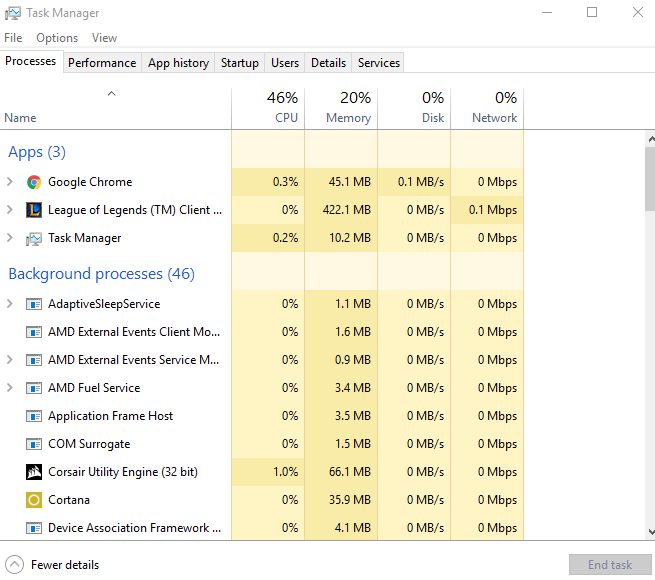Click Fewer details link
The image size is (655, 580).
click(65, 565)
